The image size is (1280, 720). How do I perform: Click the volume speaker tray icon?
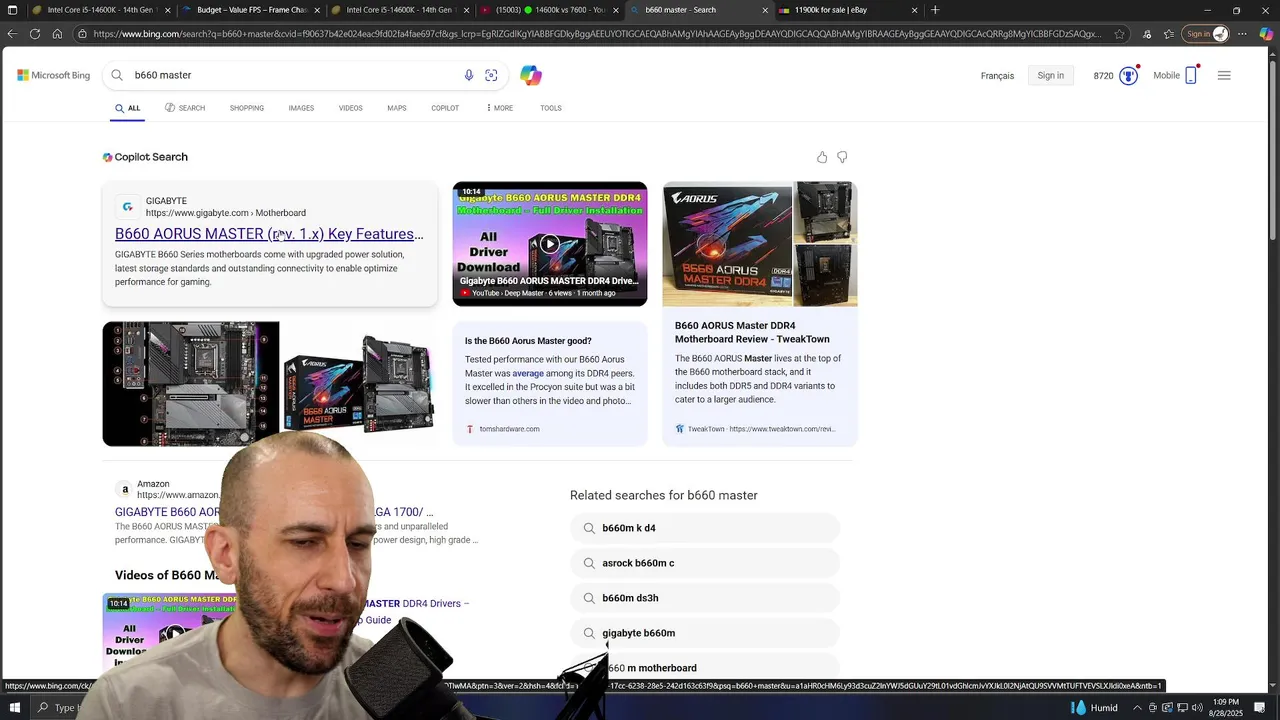click(1197, 708)
